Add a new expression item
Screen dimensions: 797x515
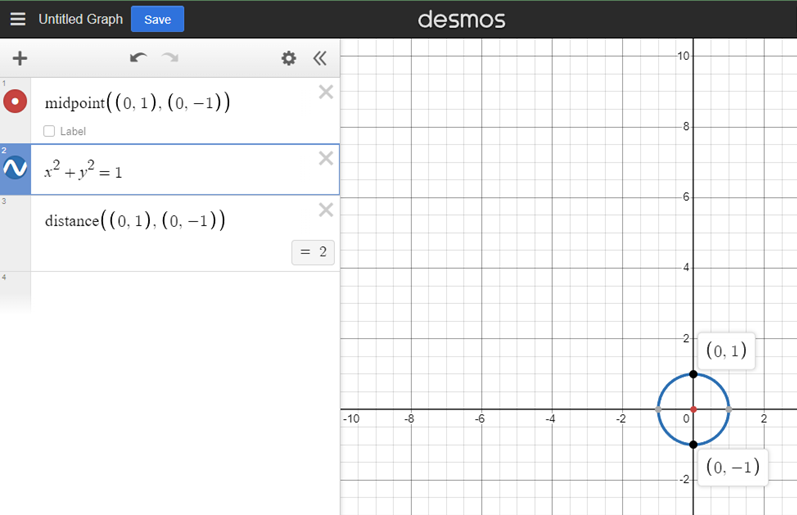tap(20, 58)
